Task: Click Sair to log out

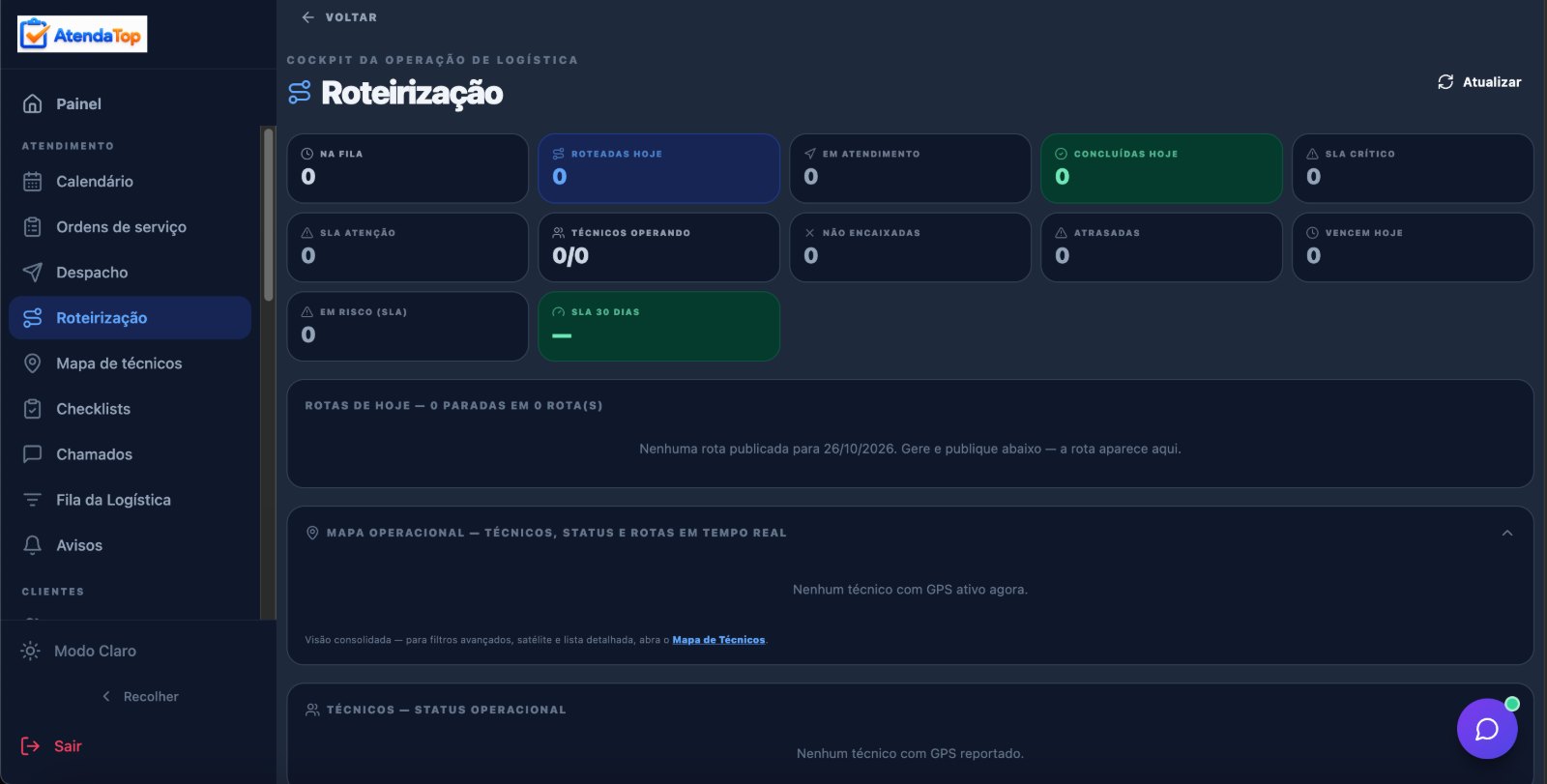Action: 52,745
